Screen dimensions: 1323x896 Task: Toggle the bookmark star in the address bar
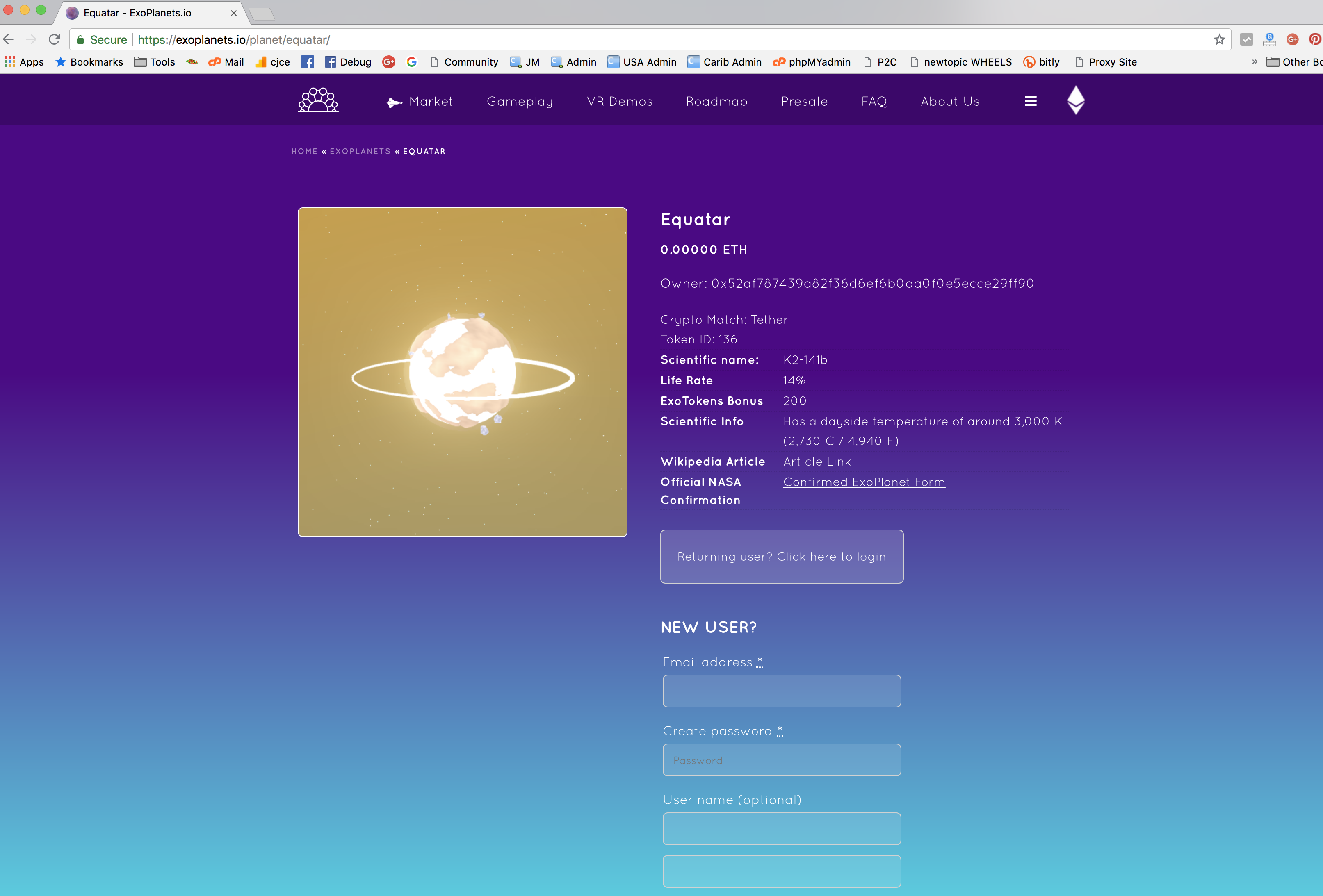[1219, 39]
